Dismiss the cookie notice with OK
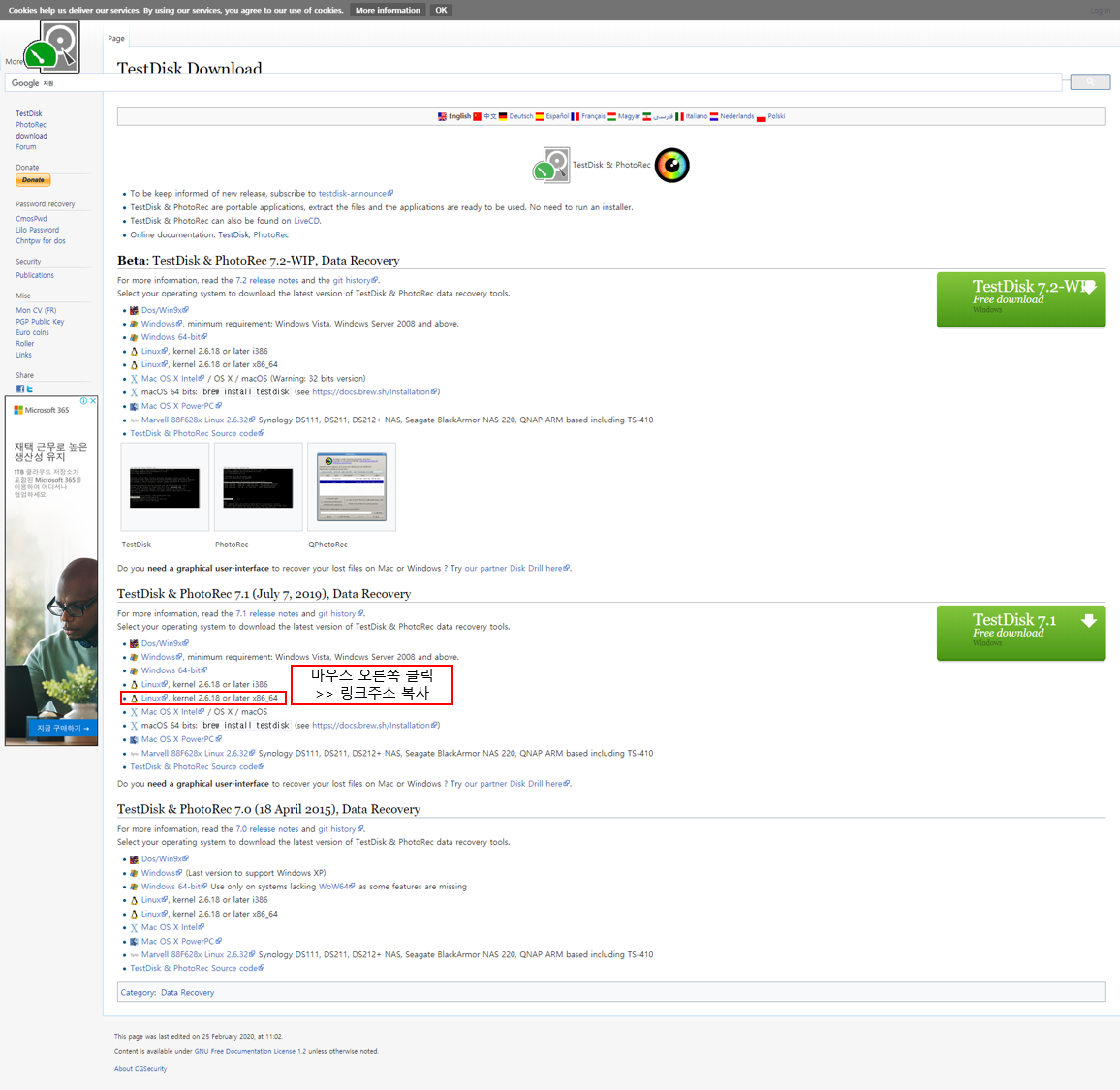This screenshot has width=1120, height=1090. pyautogui.click(x=442, y=10)
